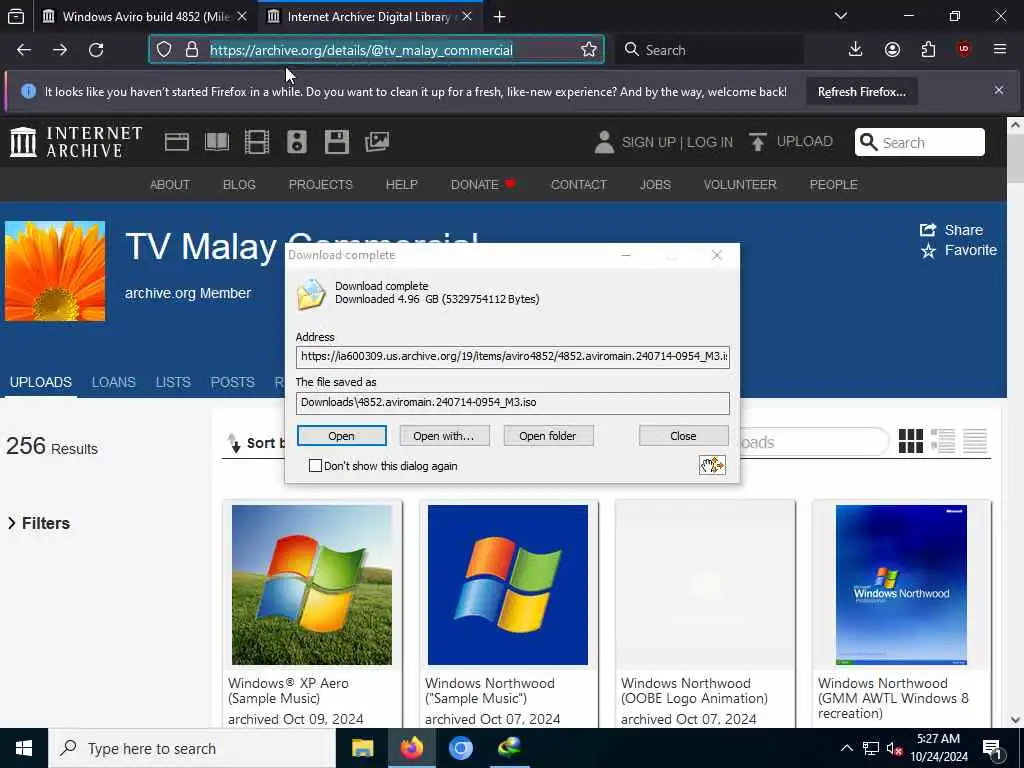Open the list all tabs dropdown arrow

[x=840, y=16]
